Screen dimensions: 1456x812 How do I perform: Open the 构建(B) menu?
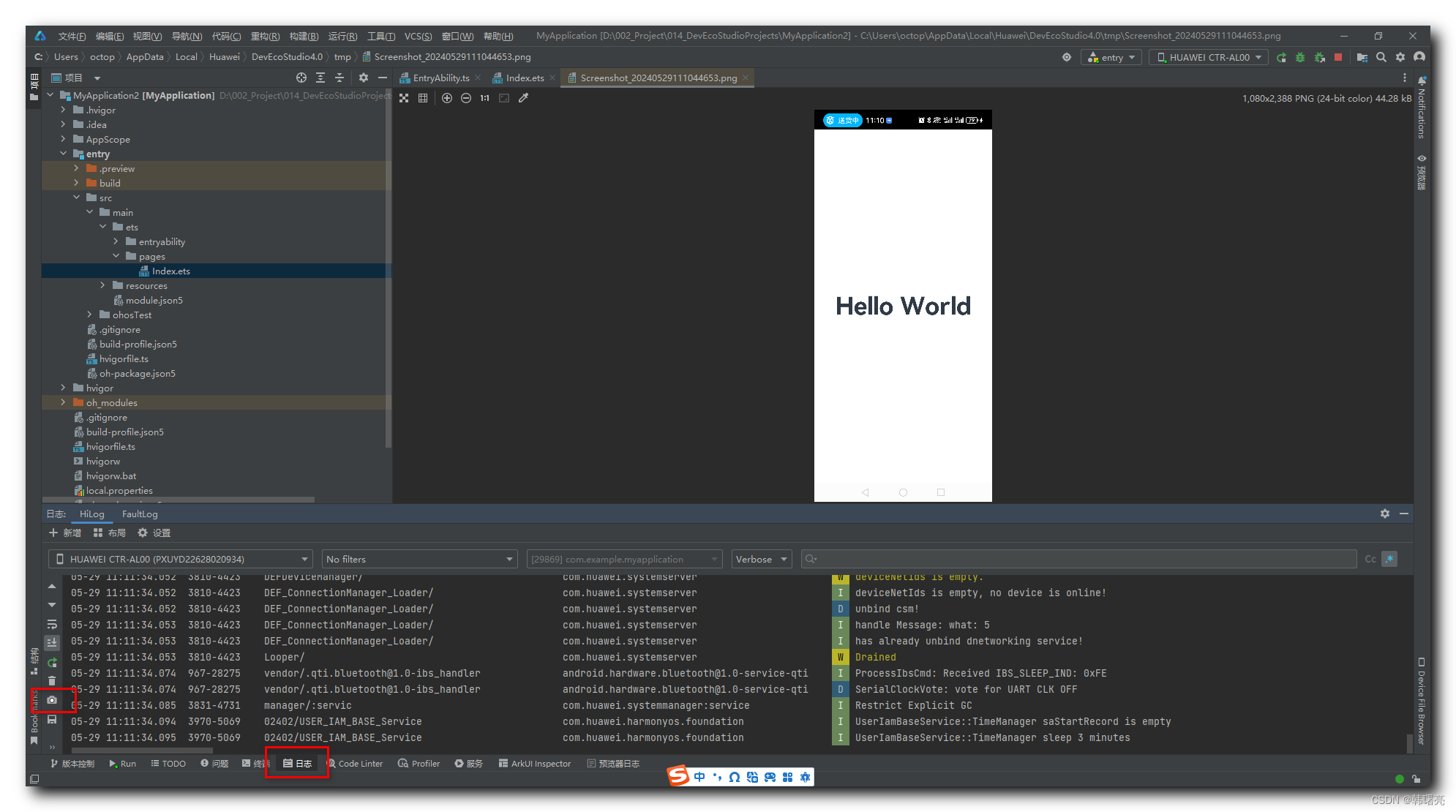304,36
